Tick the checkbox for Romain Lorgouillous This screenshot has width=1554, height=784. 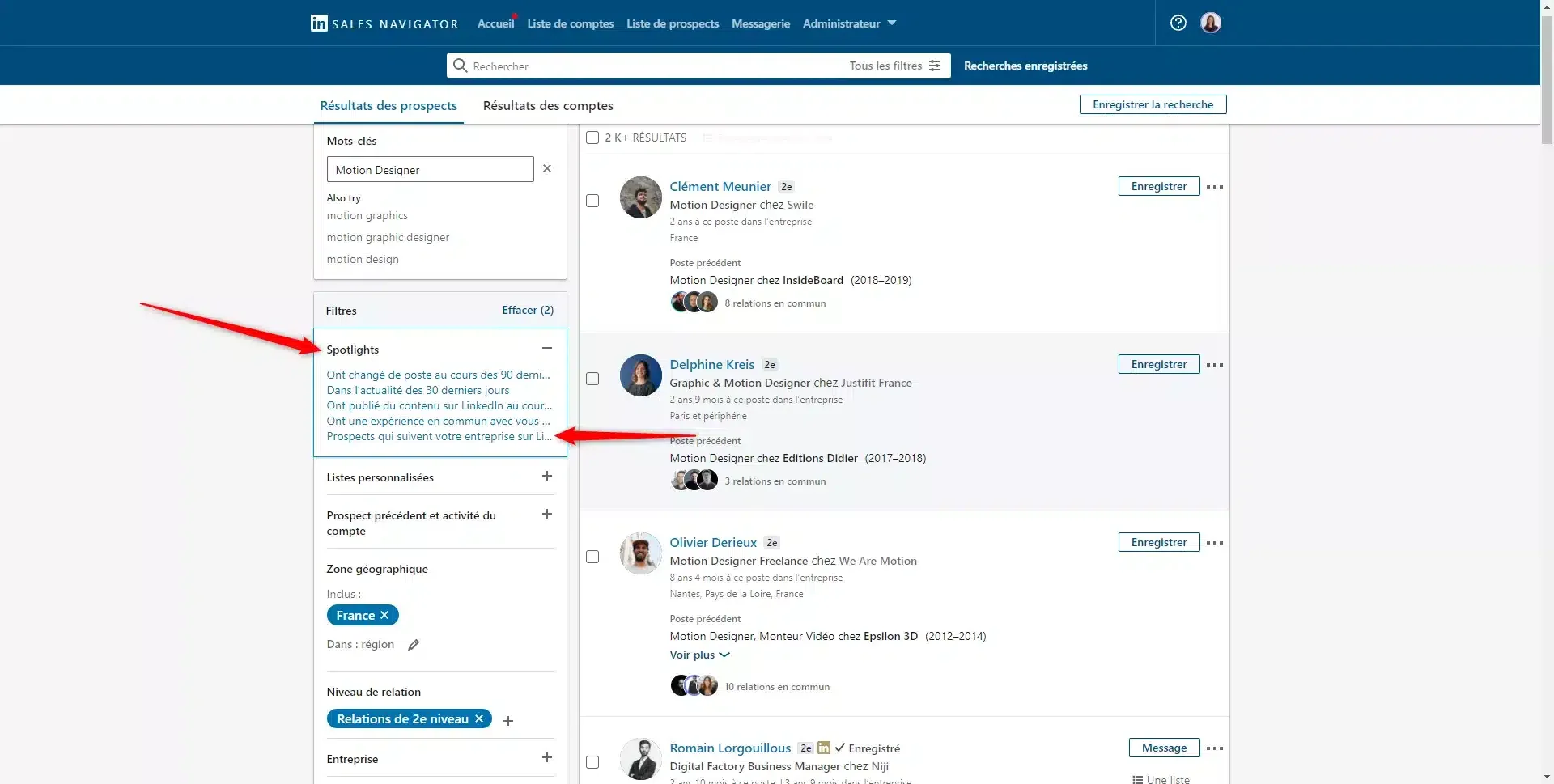point(592,762)
